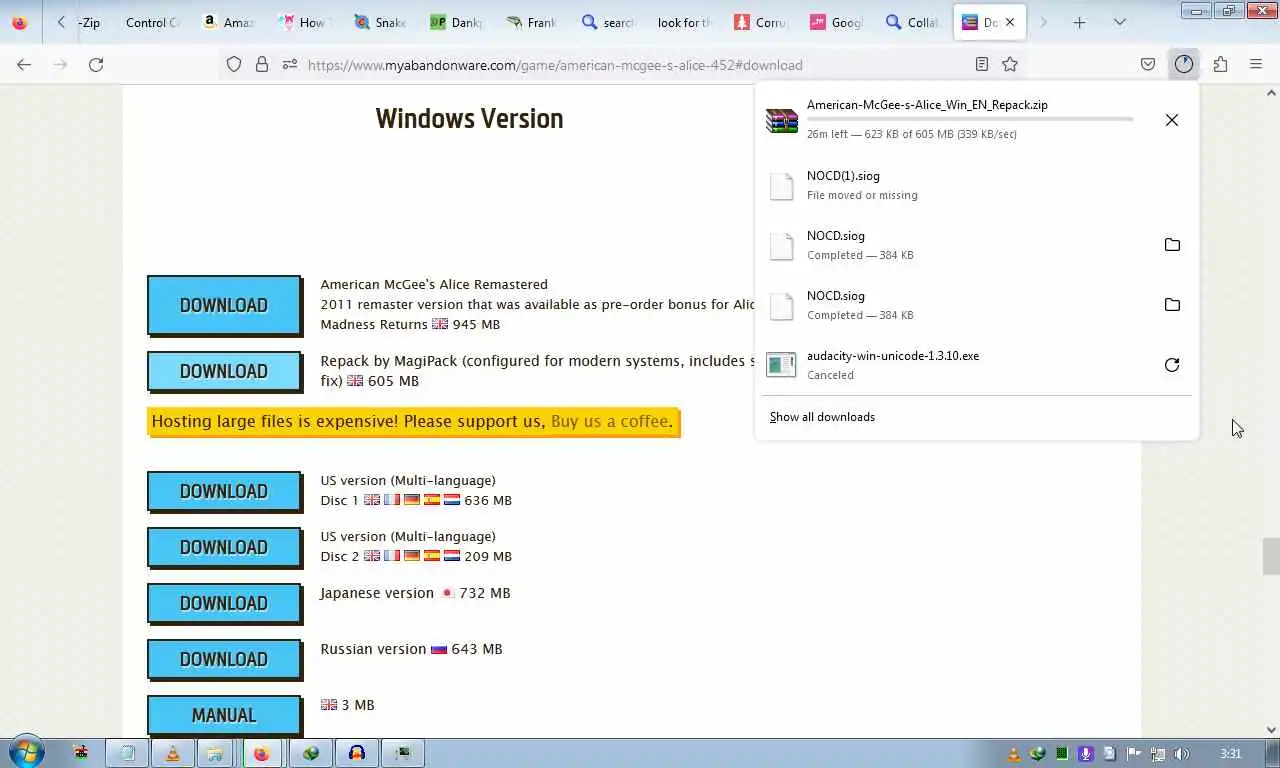
Task: Download US version Disc 2
Action: coord(224,547)
